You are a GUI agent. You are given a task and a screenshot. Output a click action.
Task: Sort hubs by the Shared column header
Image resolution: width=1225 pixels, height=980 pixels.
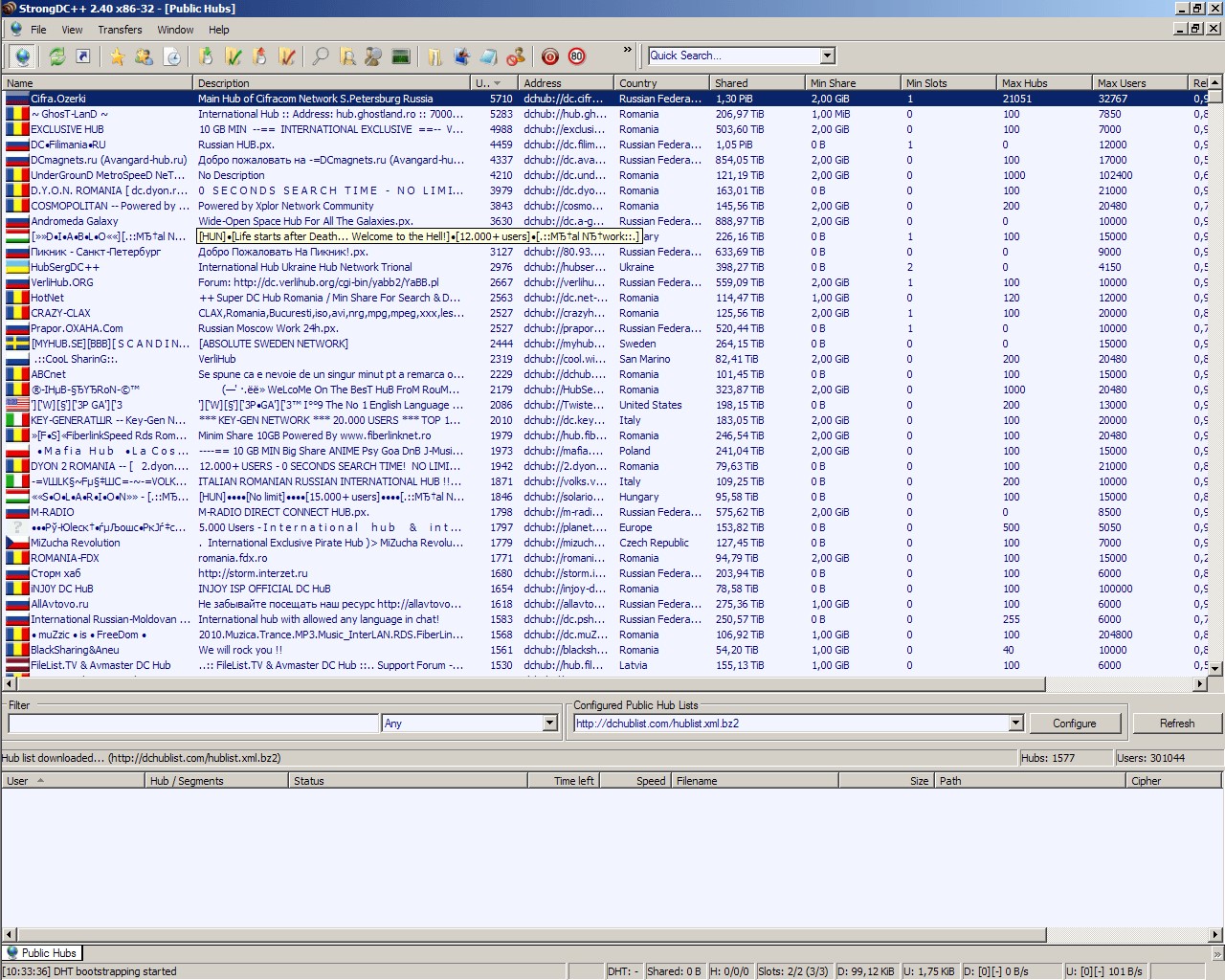[756, 83]
